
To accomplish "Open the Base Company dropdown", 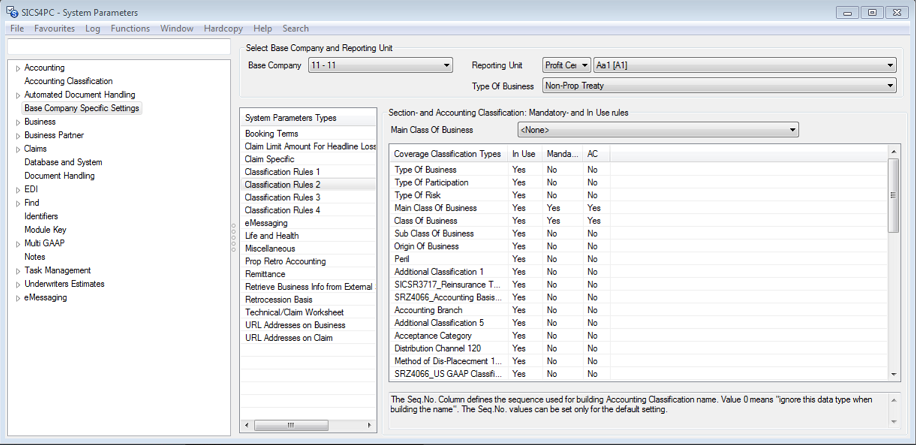I will 446,66.
